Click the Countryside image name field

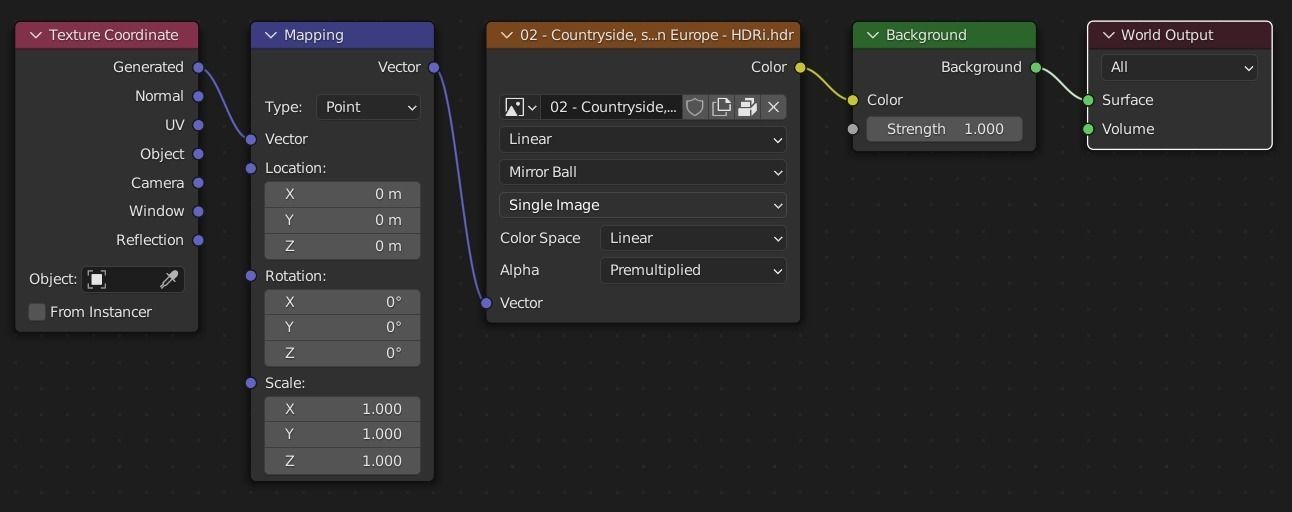[612, 107]
